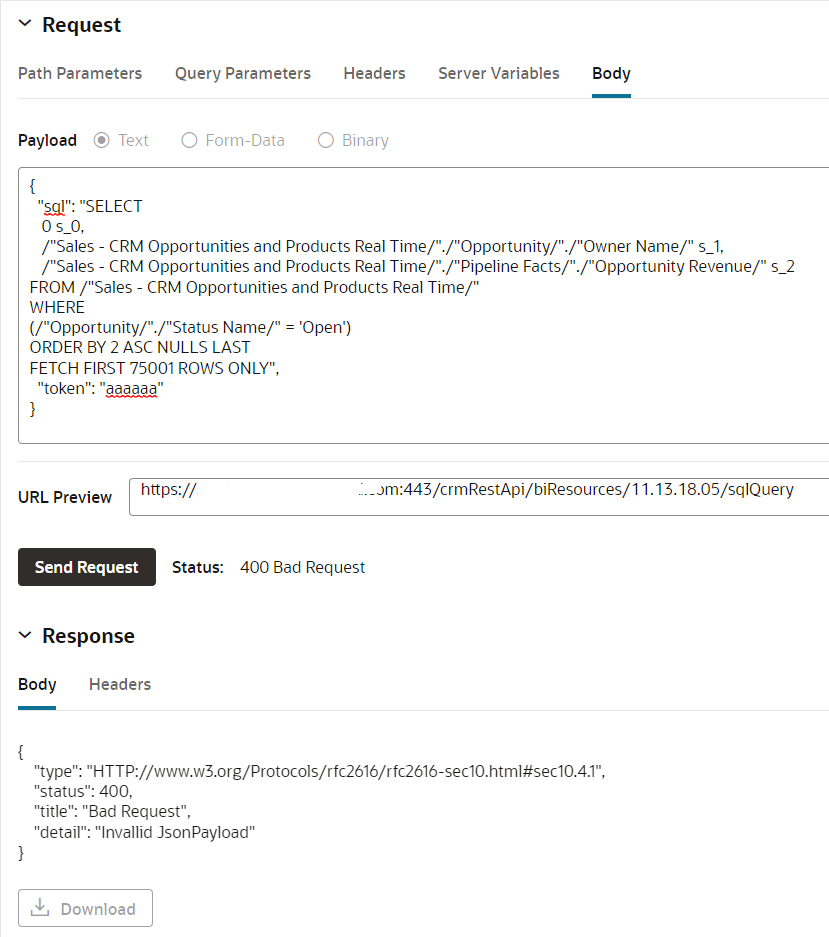Click the Owner Name s_1 payload line

[383, 247]
